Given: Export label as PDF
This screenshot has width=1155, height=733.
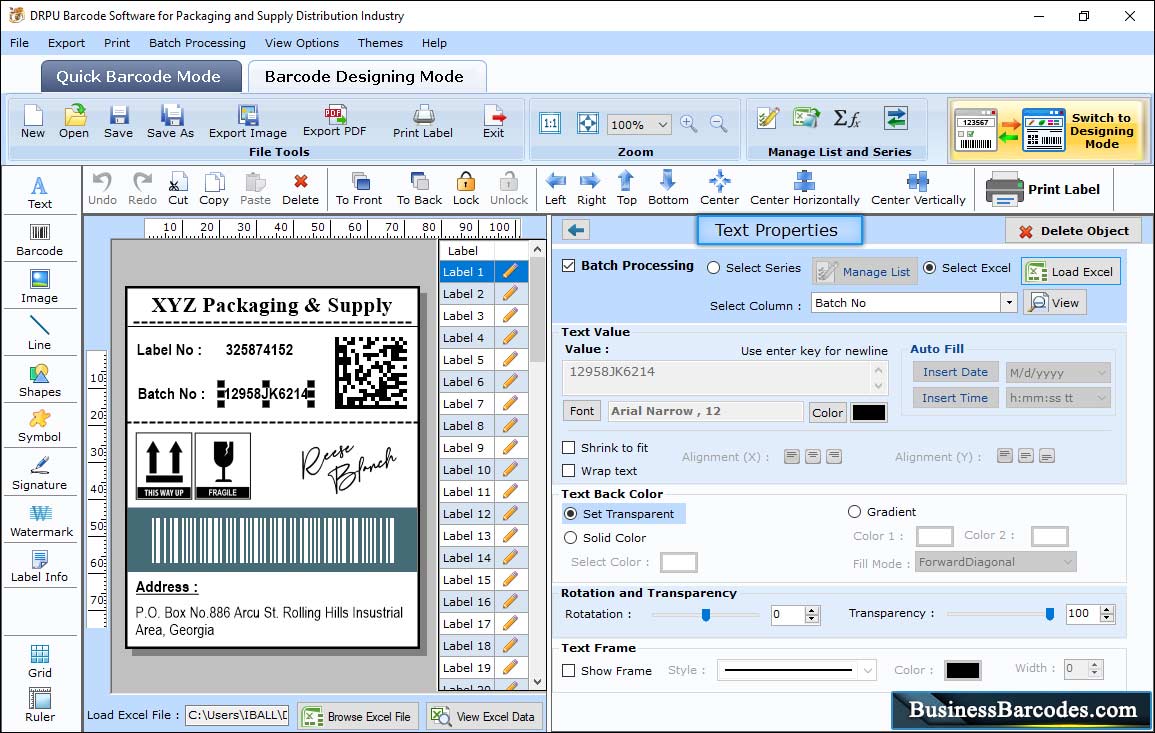Looking at the screenshot, I should point(334,121).
